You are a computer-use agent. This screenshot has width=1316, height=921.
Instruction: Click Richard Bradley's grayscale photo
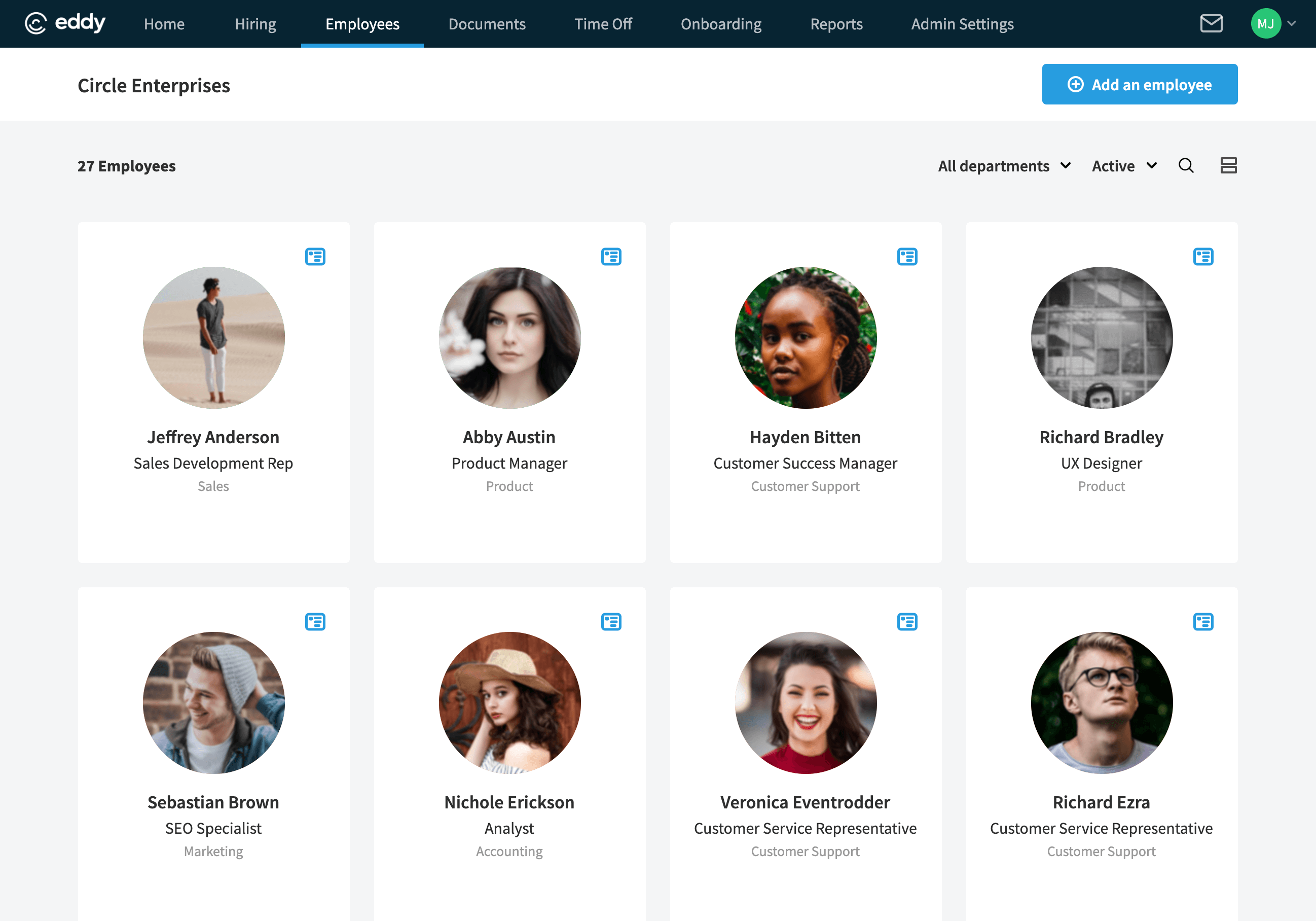[x=1102, y=338]
